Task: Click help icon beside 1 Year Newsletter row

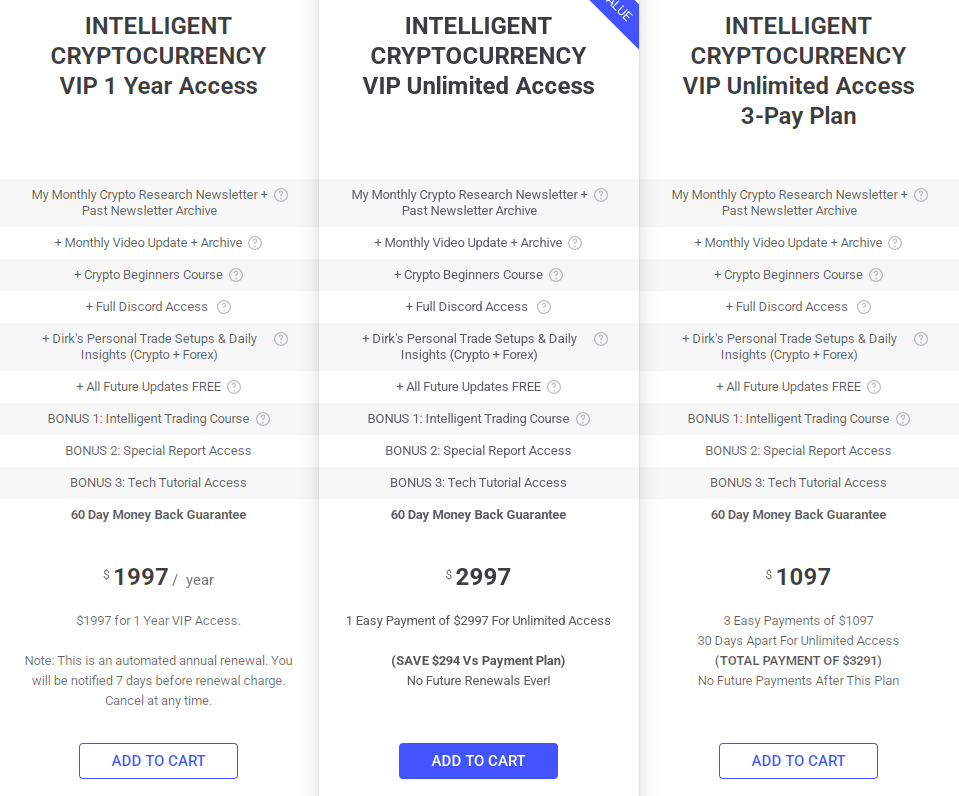Action: coord(281,195)
